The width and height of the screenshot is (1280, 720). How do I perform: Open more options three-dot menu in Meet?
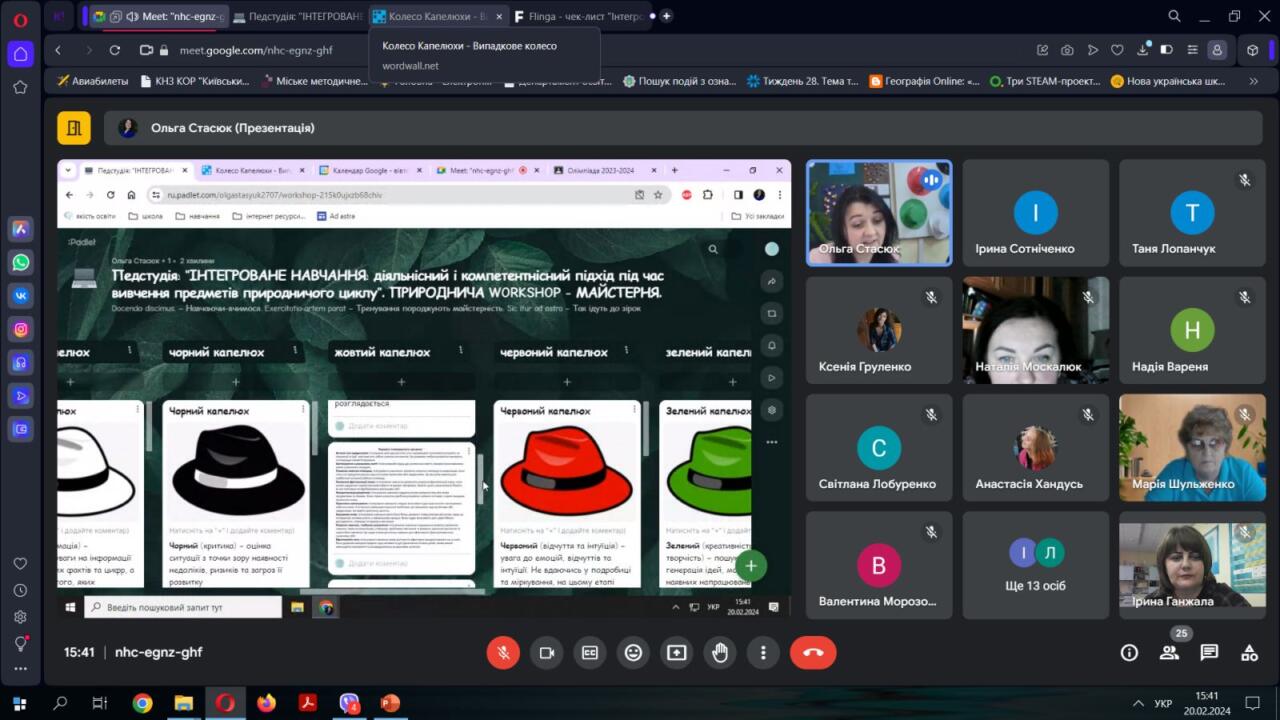tap(763, 653)
